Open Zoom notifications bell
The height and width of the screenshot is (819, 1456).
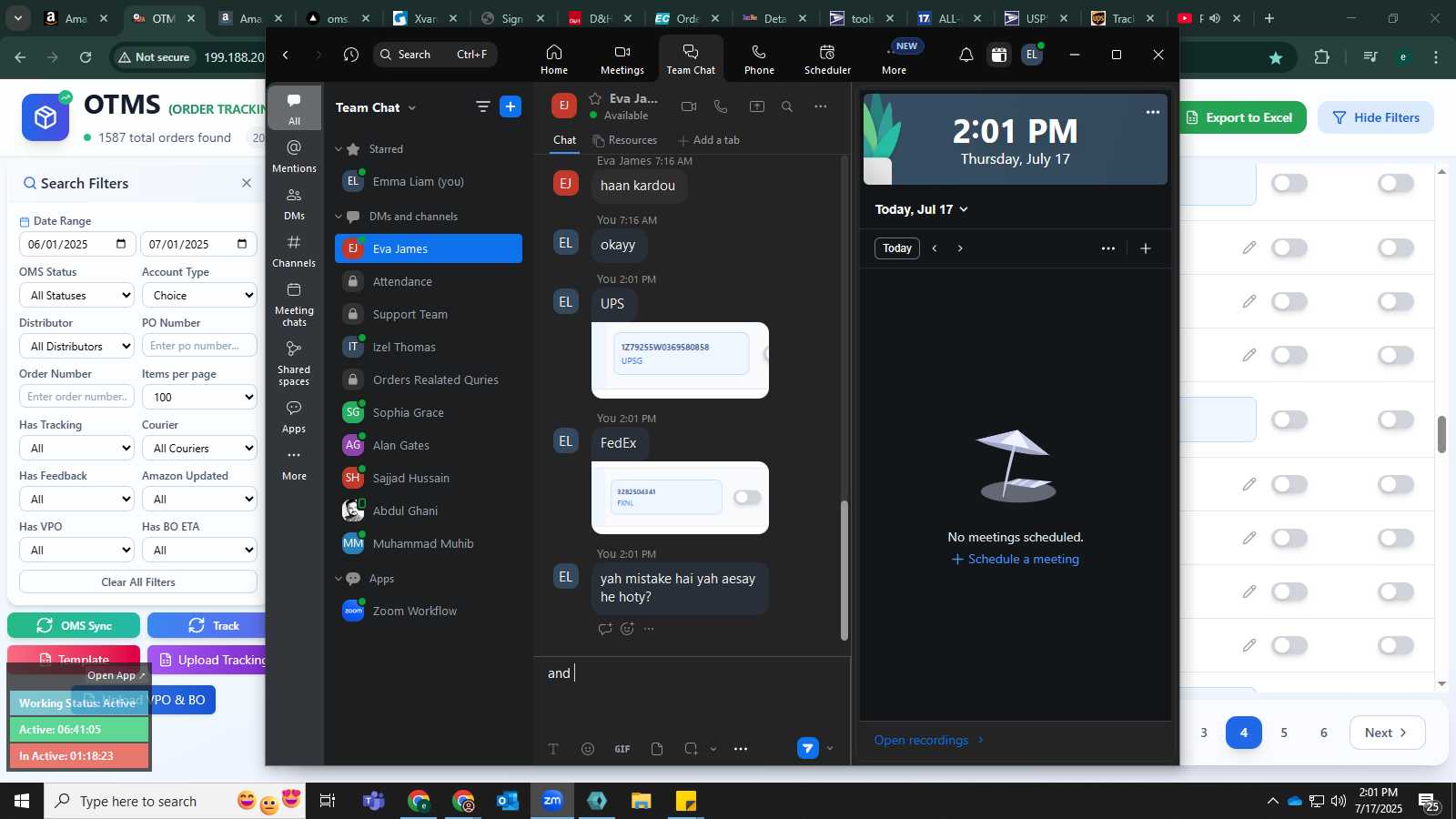966,55
